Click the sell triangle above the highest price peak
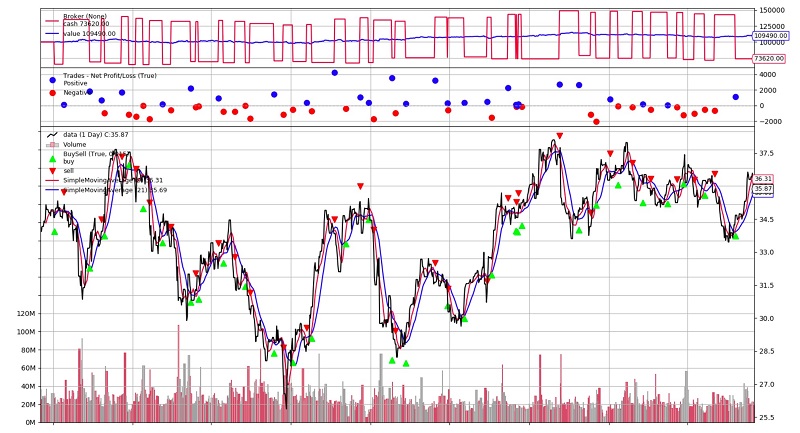 (x=560, y=136)
